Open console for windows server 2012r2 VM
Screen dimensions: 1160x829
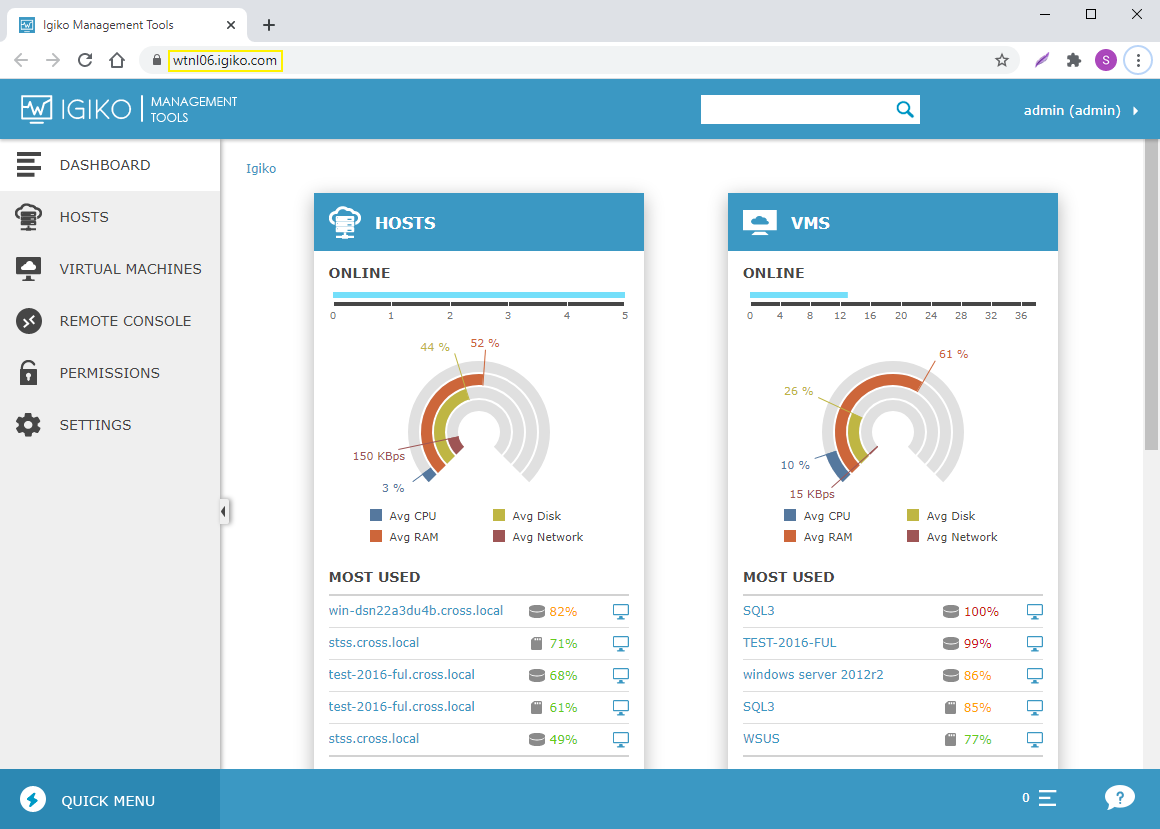coord(1035,675)
